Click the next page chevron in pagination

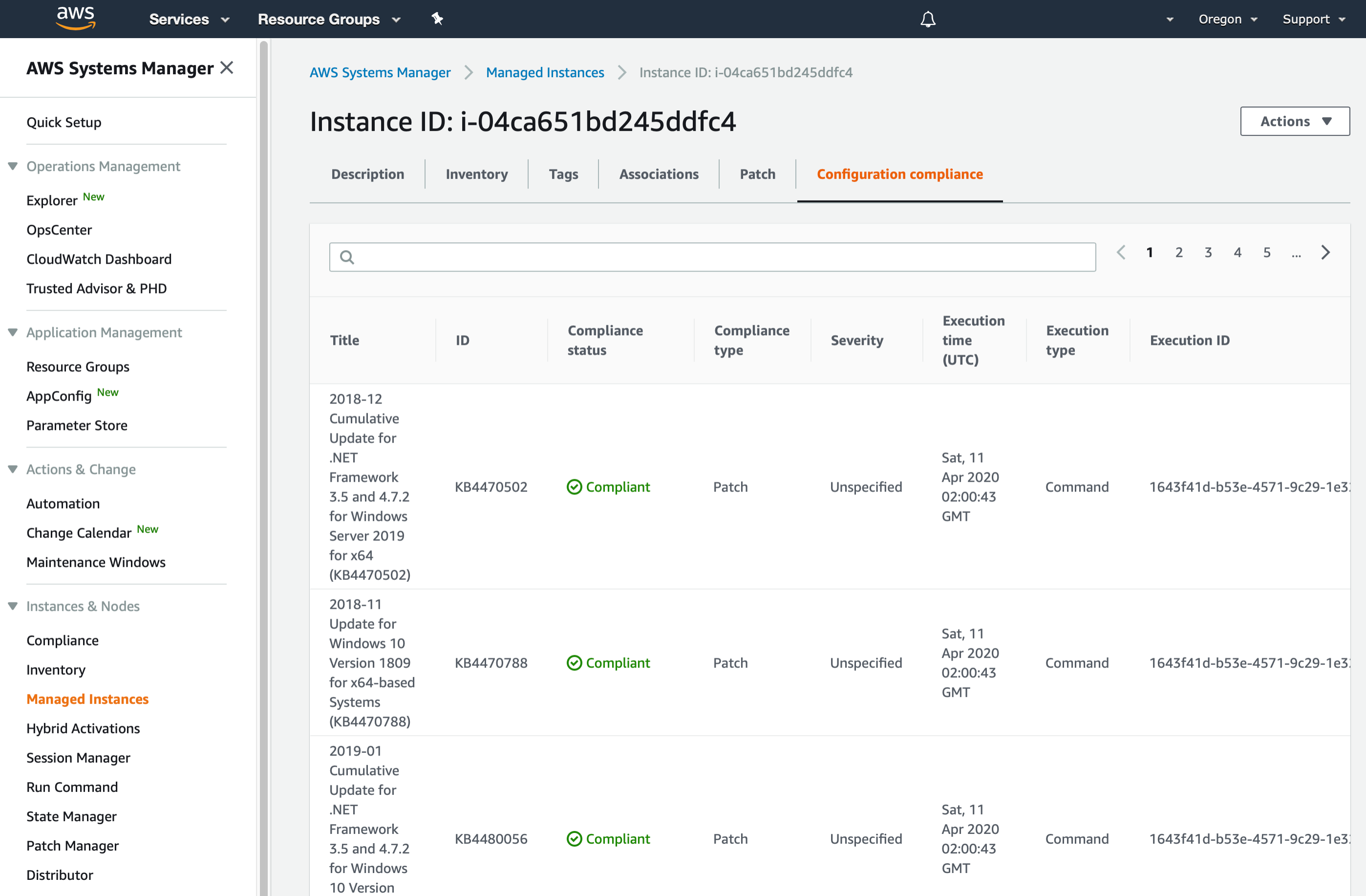[1326, 252]
